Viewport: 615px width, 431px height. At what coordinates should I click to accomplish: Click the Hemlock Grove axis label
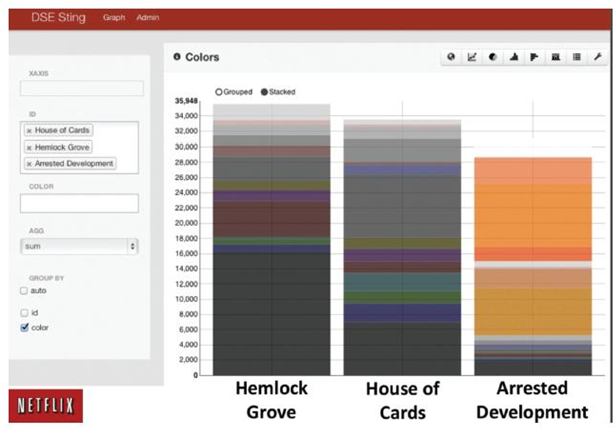tap(271, 400)
